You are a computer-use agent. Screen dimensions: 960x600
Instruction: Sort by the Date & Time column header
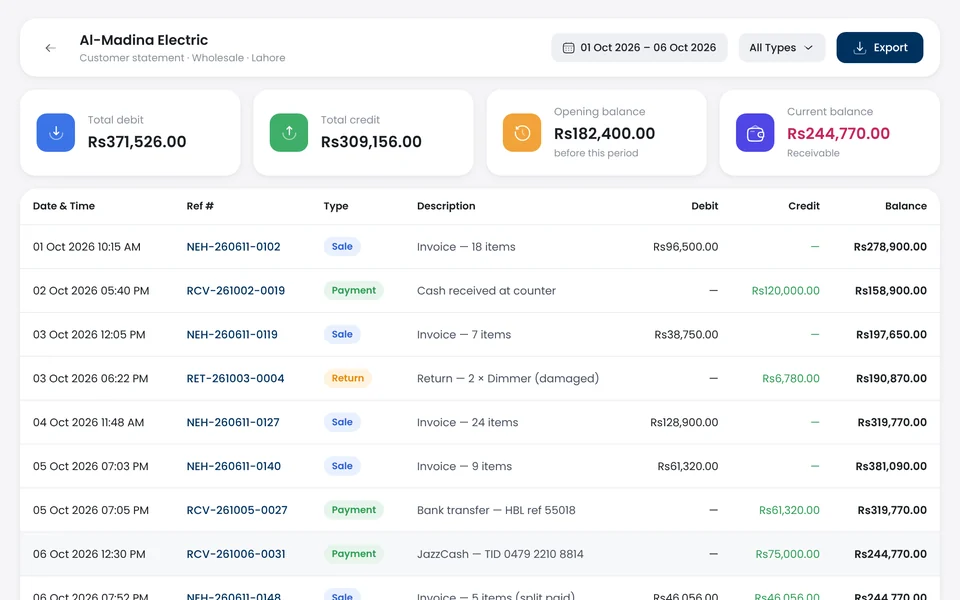pos(64,206)
